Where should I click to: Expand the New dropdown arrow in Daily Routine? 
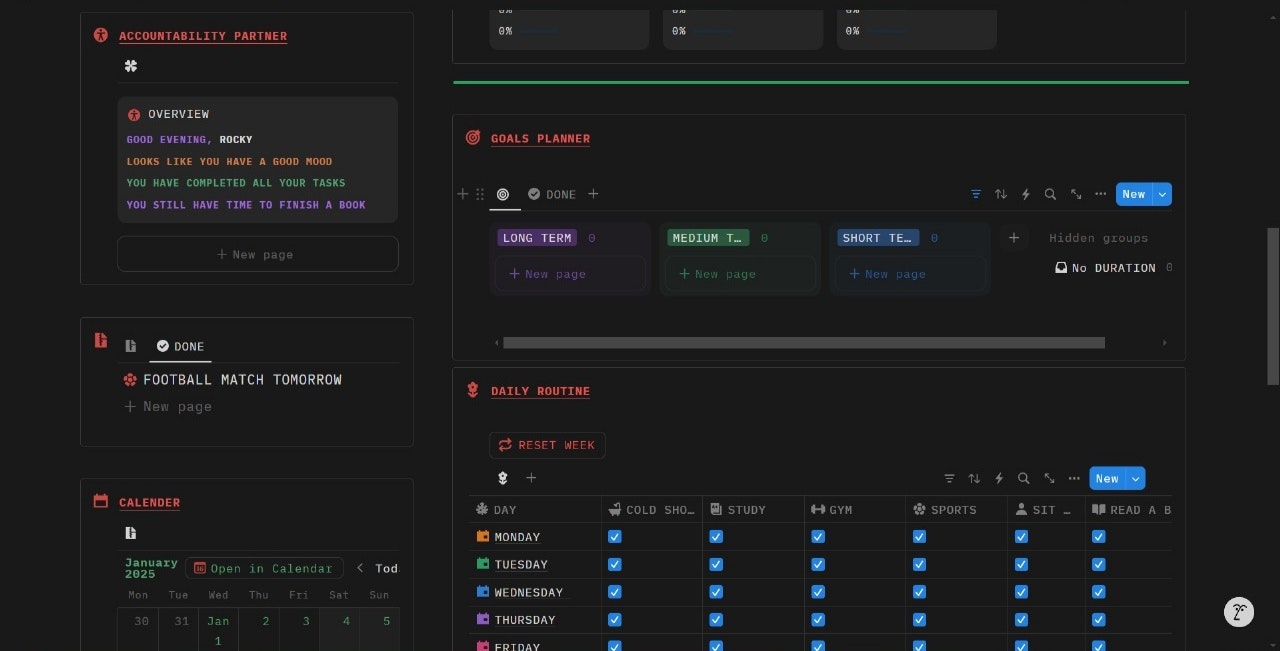(x=1135, y=478)
